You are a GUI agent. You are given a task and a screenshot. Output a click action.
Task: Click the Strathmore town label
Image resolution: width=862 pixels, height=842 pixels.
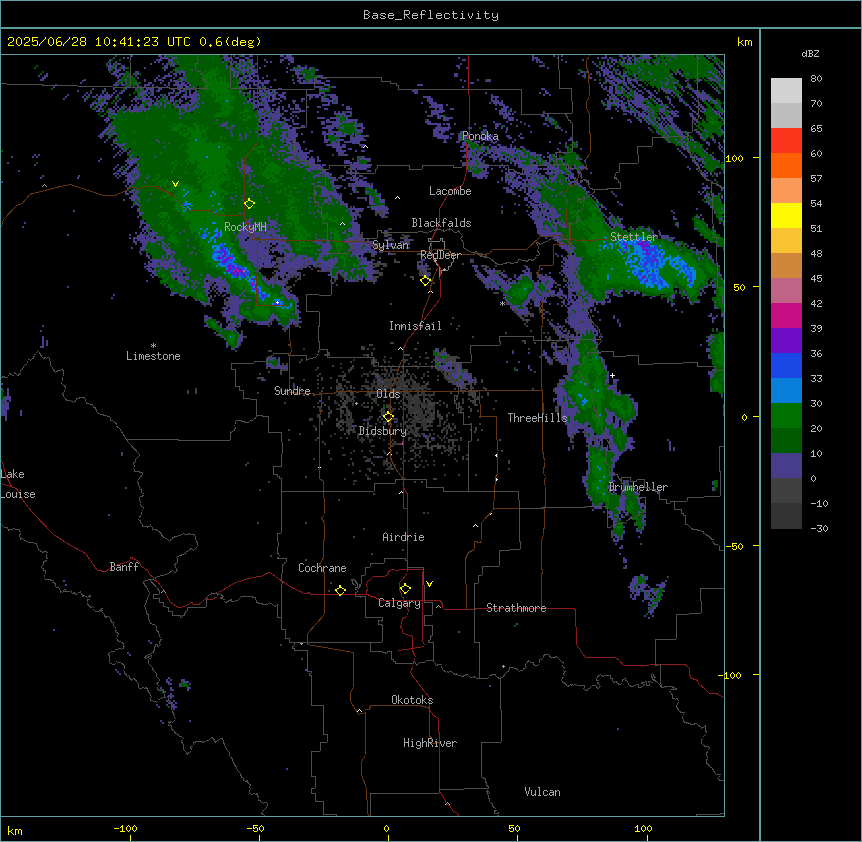tap(516, 608)
